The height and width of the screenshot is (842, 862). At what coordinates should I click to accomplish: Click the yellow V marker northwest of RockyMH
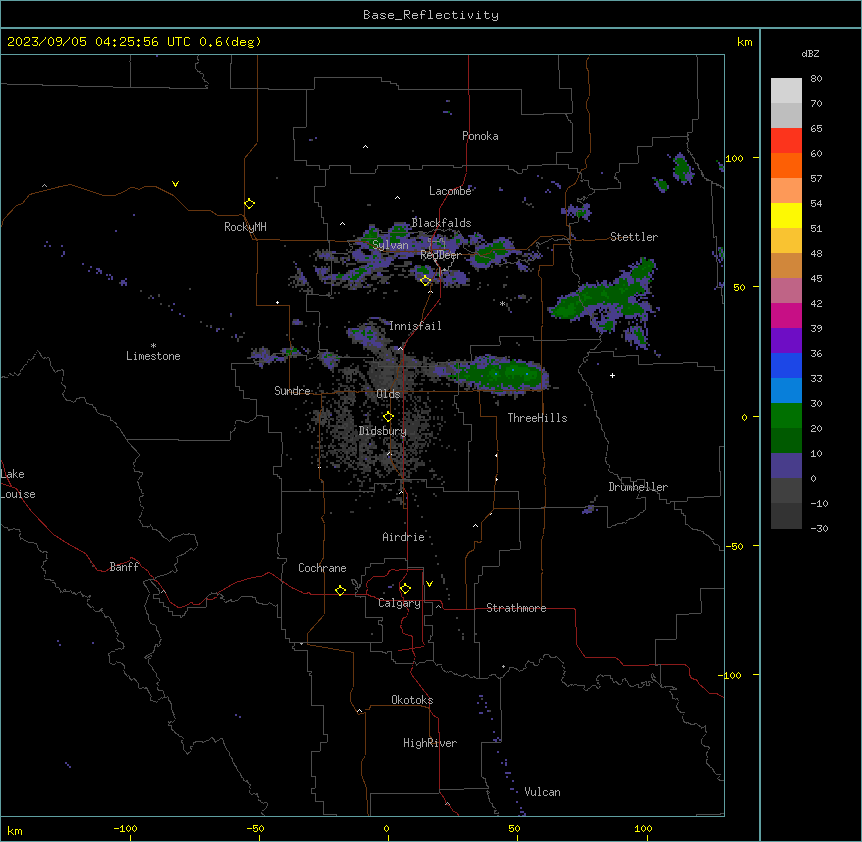tap(175, 184)
